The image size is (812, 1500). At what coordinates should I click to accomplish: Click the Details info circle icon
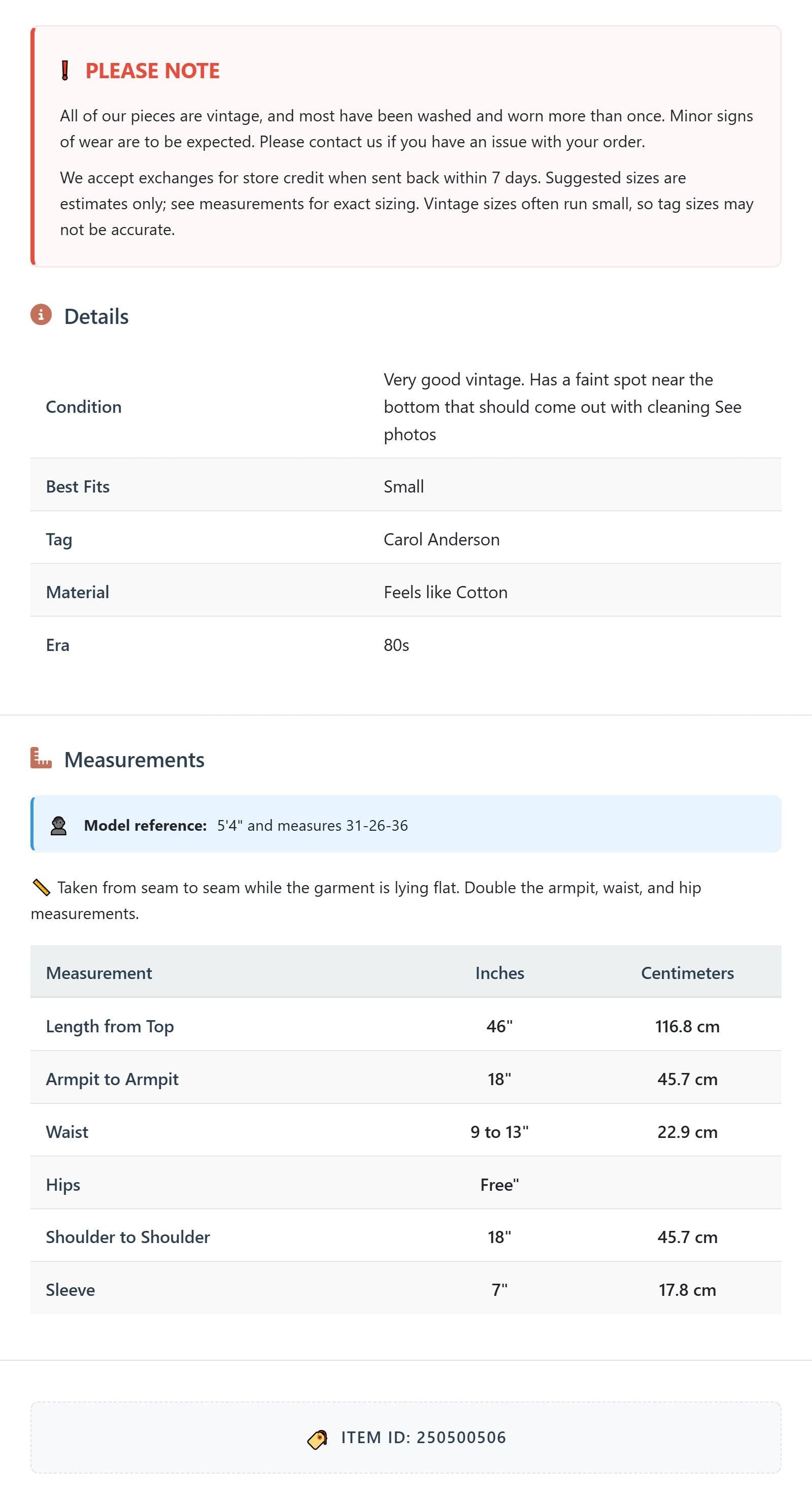point(41,315)
